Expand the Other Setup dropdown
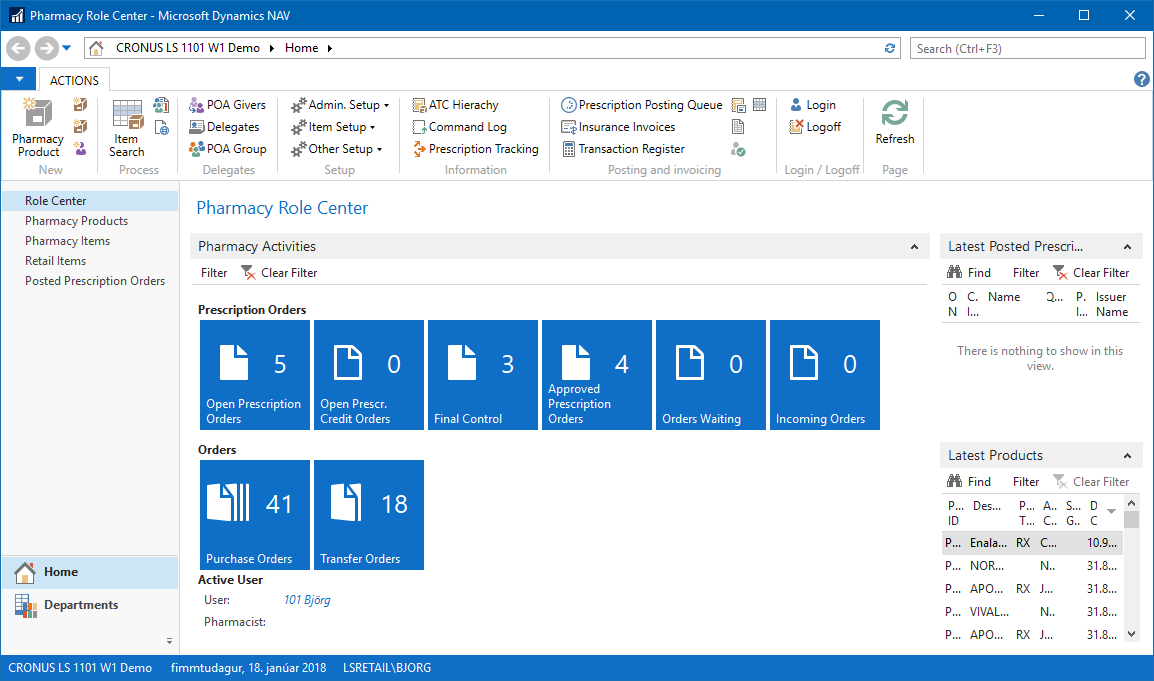 tap(337, 149)
